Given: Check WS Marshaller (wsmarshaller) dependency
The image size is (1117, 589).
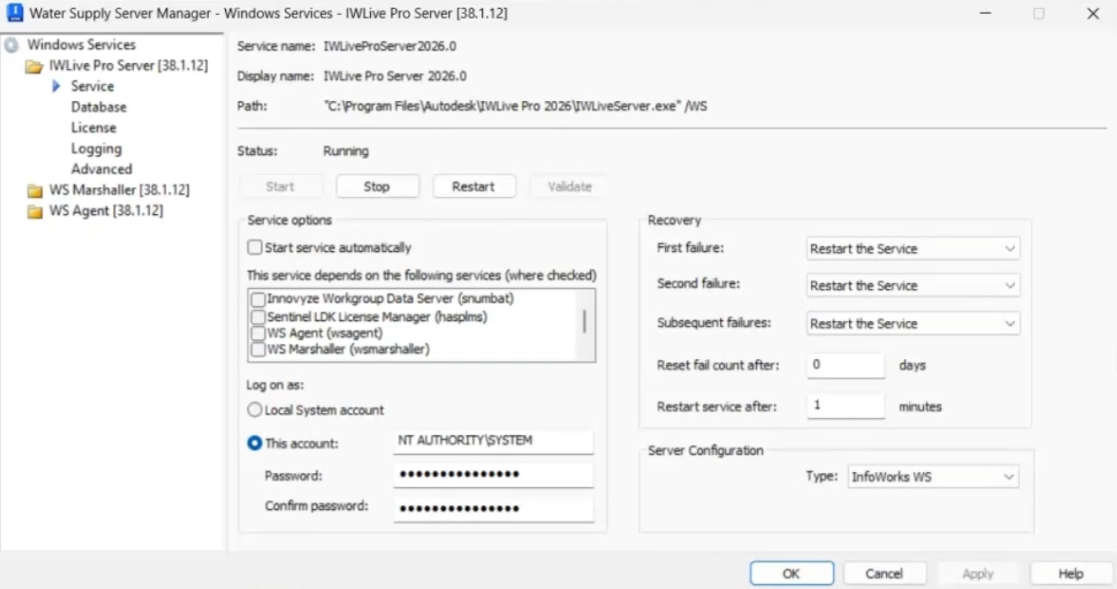Looking at the screenshot, I should (259, 349).
